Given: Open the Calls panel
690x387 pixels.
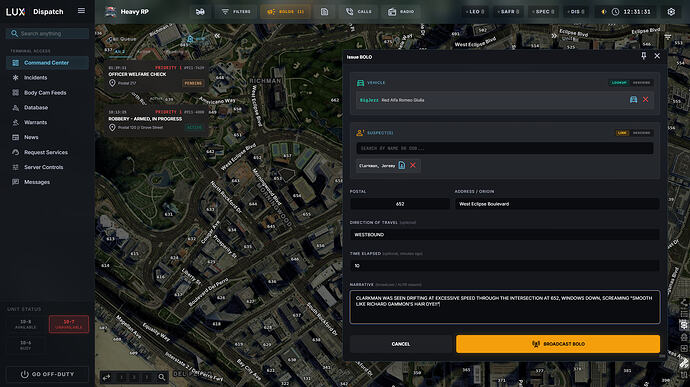Looking at the screenshot, I should (x=359, y=12).
